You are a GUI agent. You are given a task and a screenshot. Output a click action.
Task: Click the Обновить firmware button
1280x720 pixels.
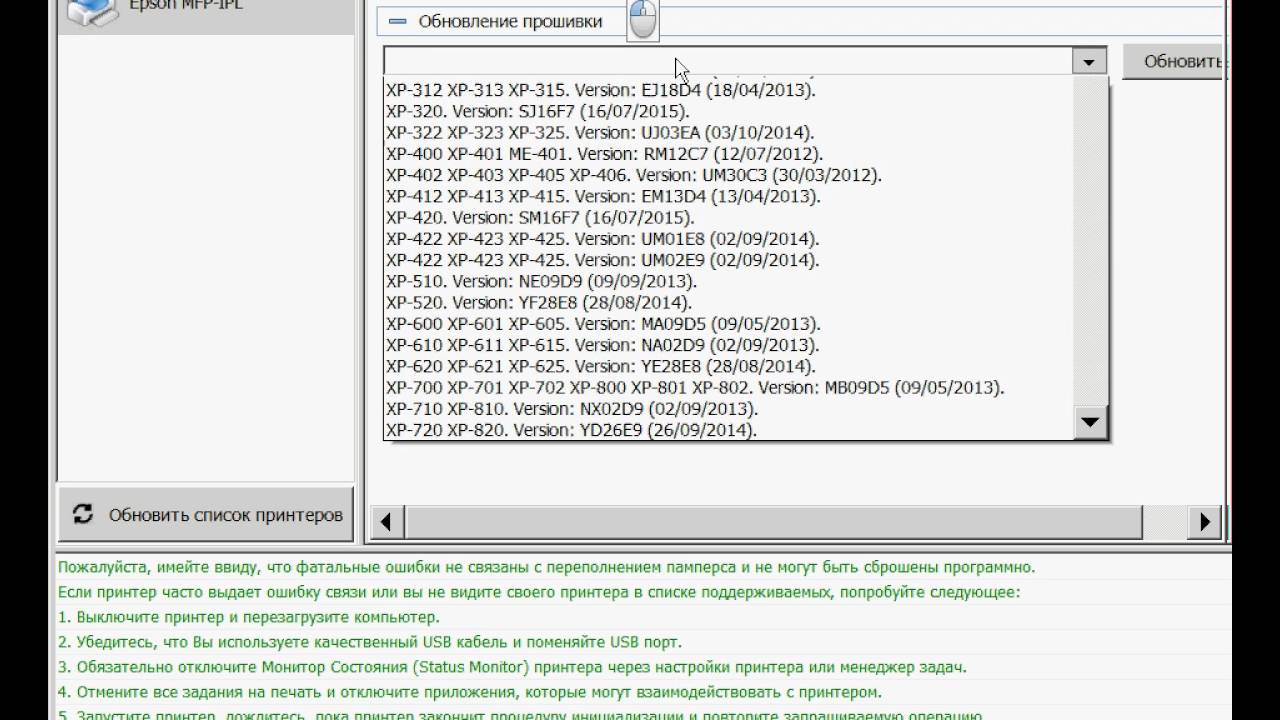click(1175, 61)
